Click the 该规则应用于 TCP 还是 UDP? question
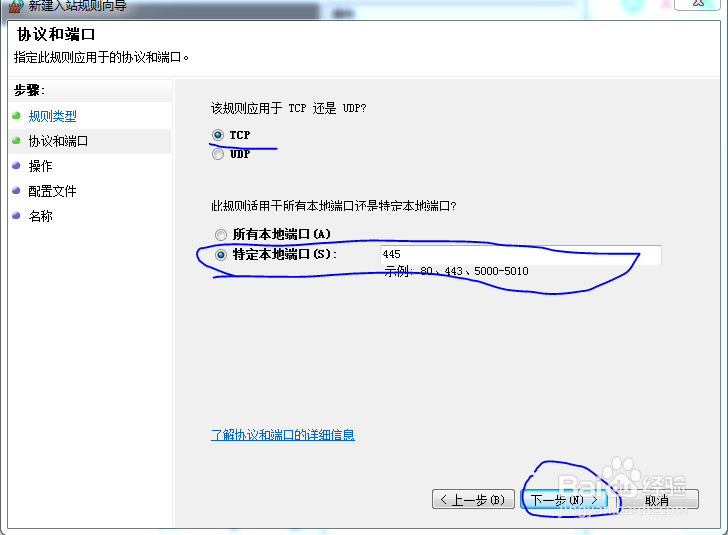Image resolution: width=728 pixels, height=535 pixels. click(x=288, y=109)
